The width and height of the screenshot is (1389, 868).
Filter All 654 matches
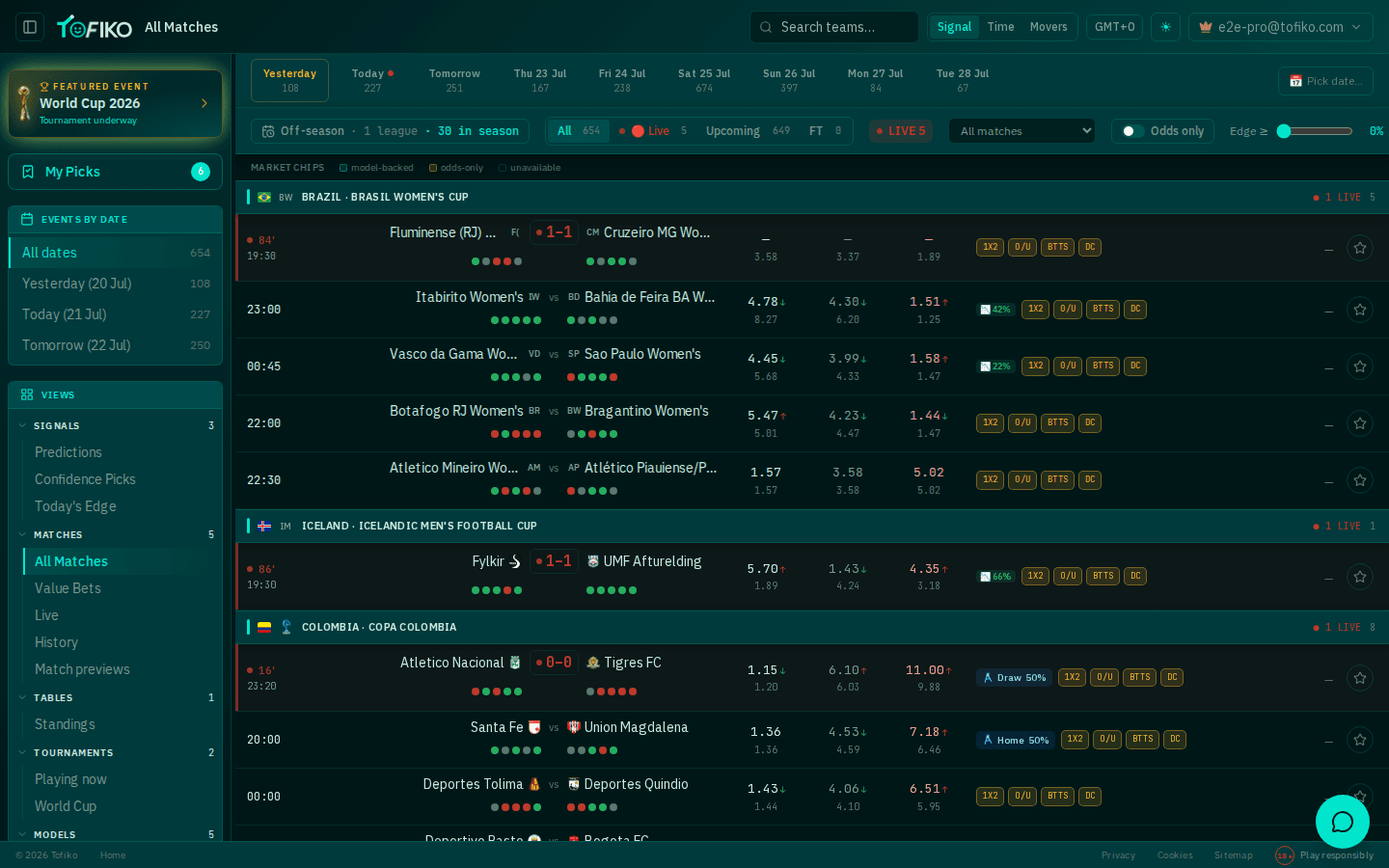[579, 131]
